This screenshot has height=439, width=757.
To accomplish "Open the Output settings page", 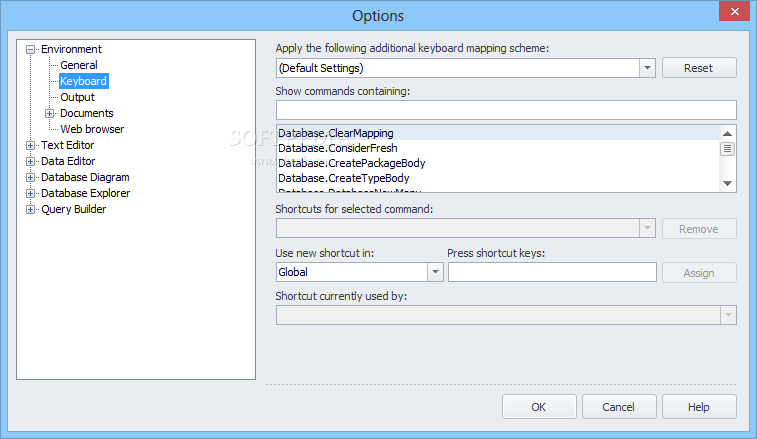I will [77, 97].
